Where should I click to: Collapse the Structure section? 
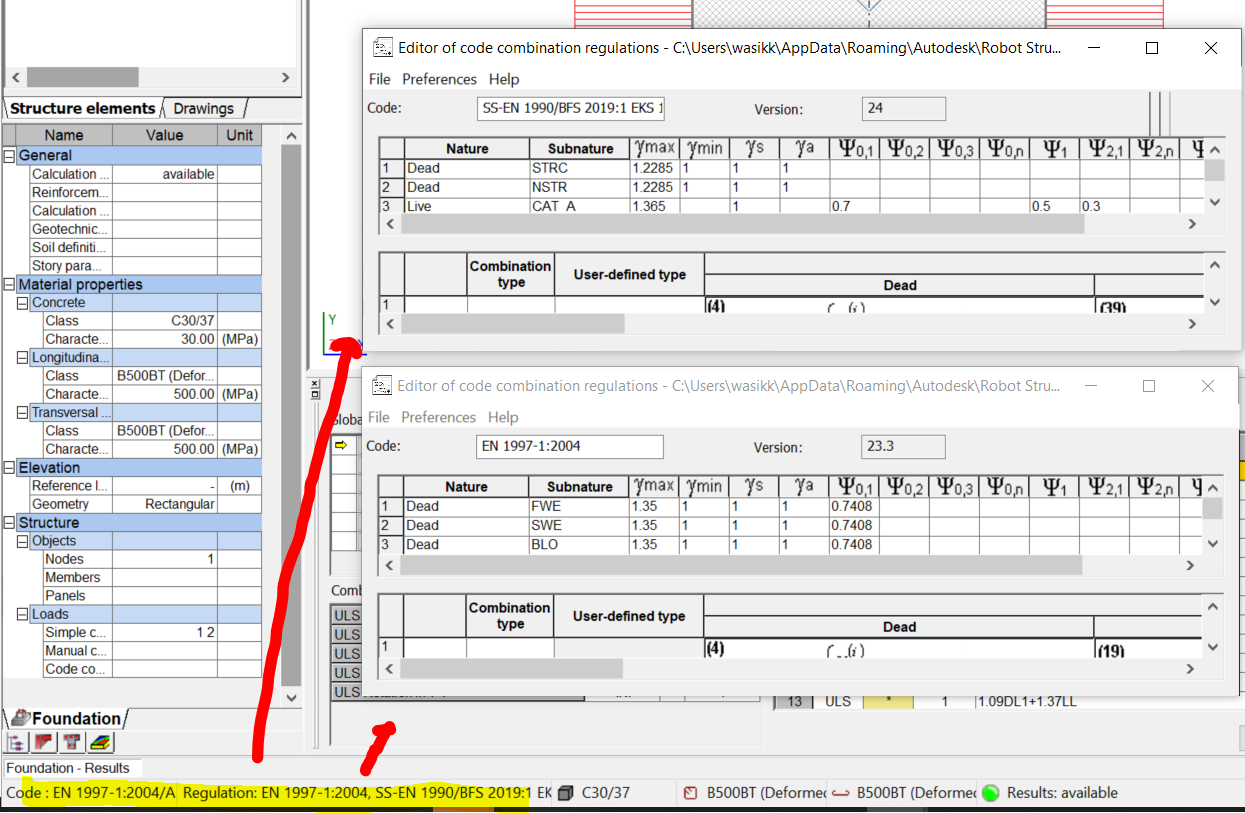point(9,522)
